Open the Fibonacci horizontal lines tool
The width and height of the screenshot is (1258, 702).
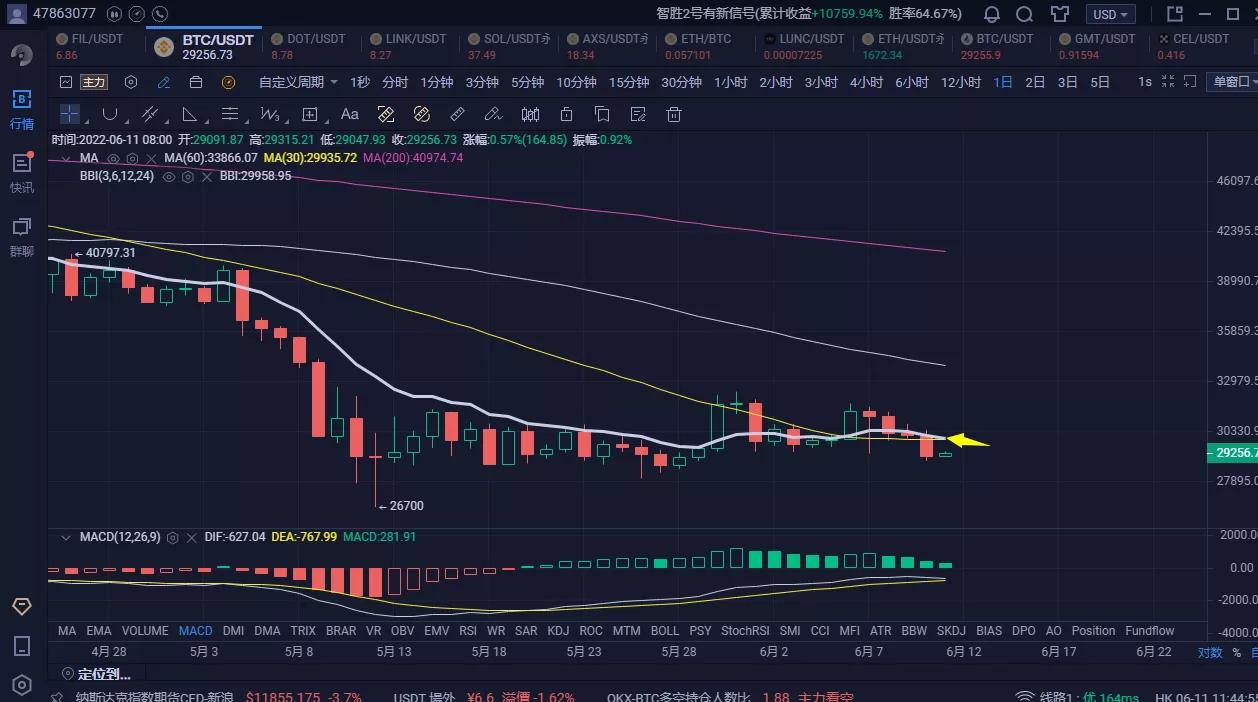(230, 114)
